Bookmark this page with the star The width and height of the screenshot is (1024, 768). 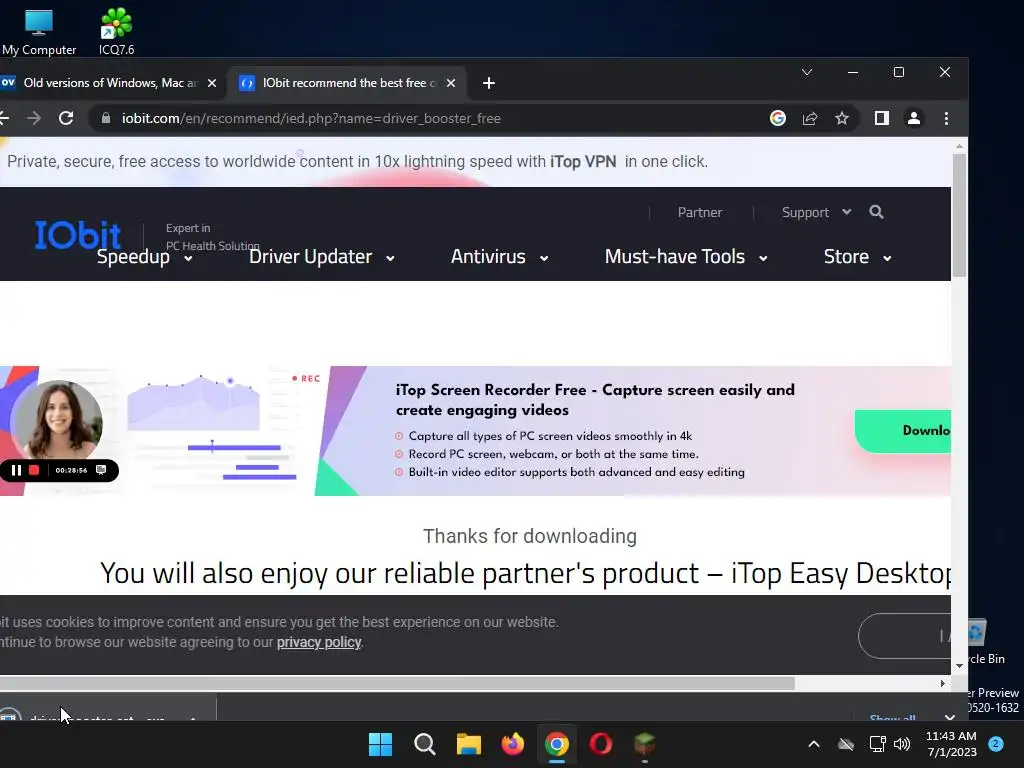842,118
